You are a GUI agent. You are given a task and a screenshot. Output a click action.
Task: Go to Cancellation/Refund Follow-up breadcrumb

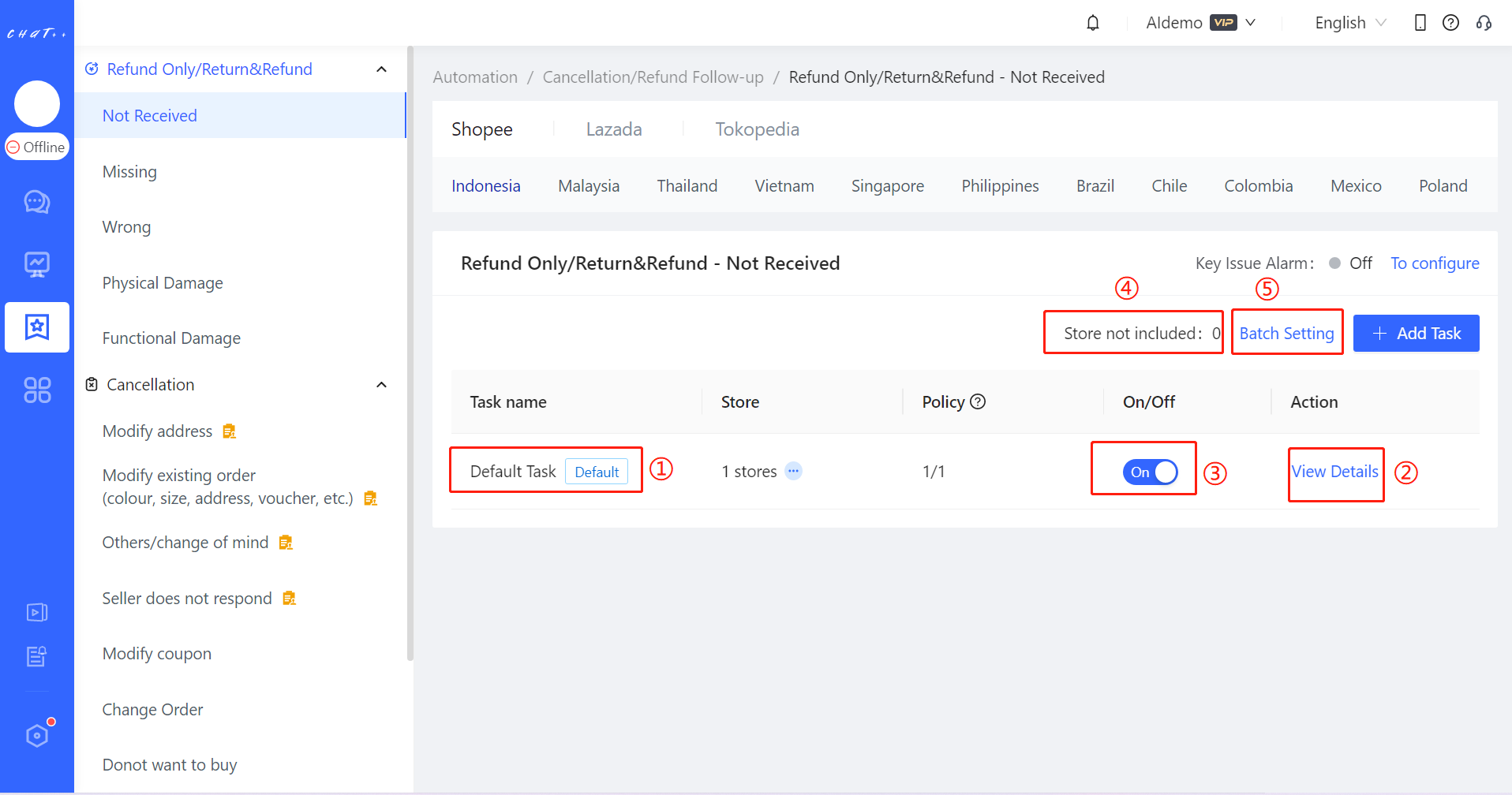[653, 77]
